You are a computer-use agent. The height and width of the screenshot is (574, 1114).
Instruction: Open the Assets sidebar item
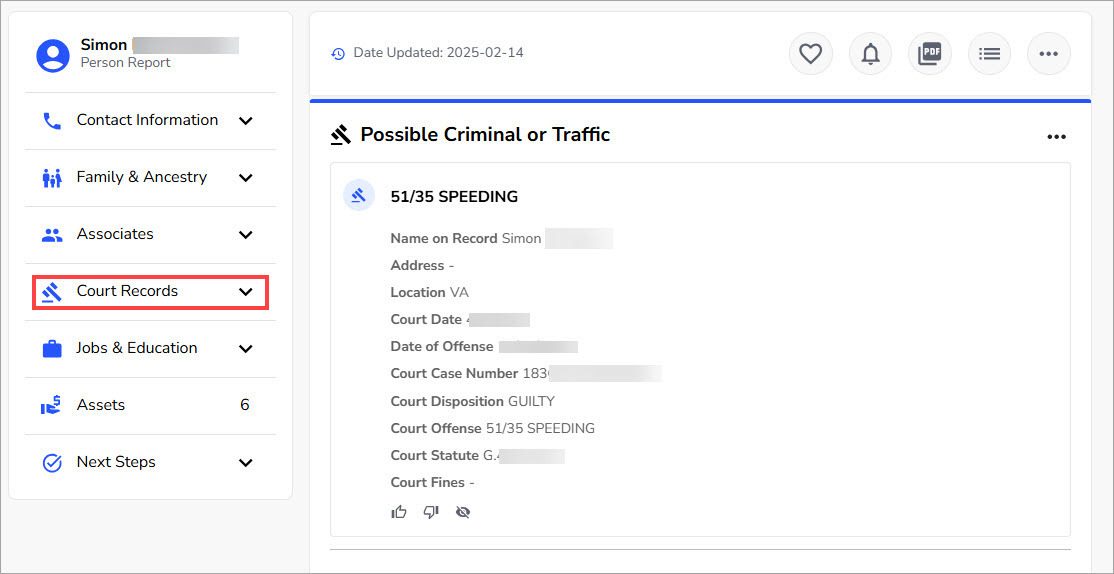pos(101,405)
